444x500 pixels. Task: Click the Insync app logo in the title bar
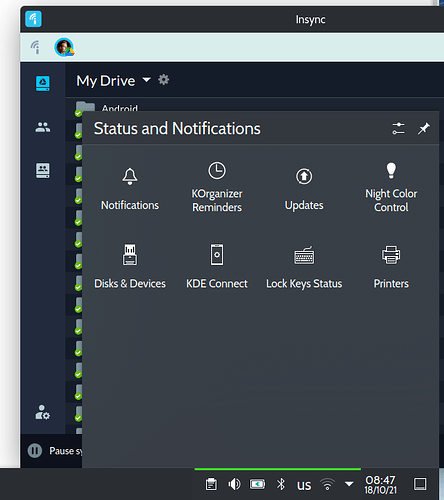click(33, 19)
